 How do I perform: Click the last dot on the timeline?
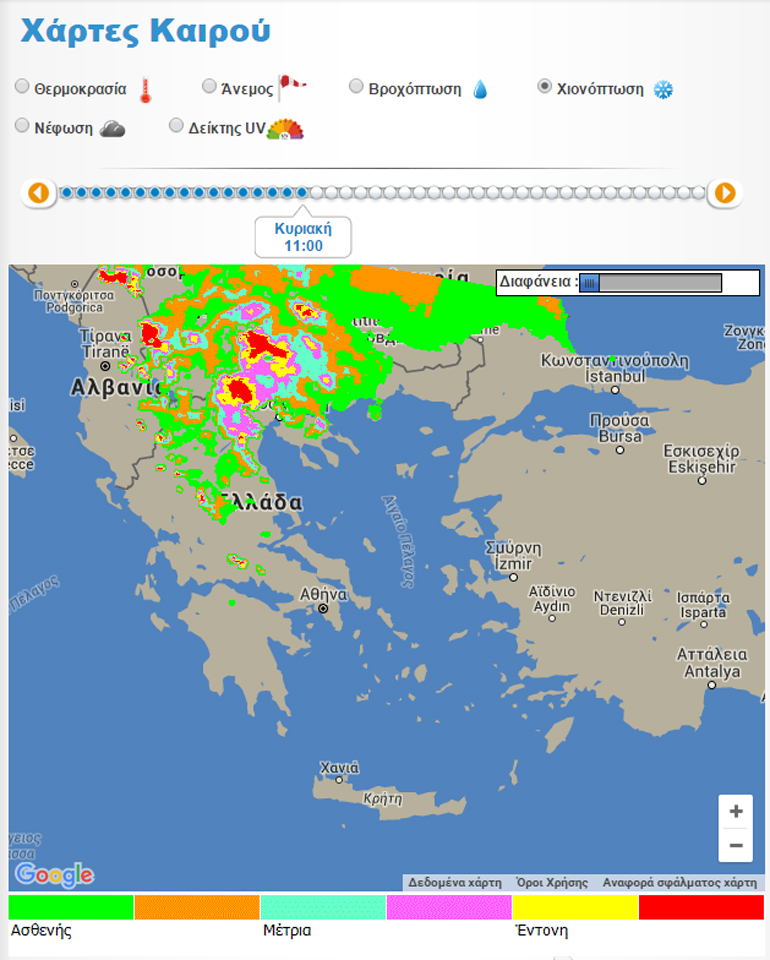[x=698, y=192]
